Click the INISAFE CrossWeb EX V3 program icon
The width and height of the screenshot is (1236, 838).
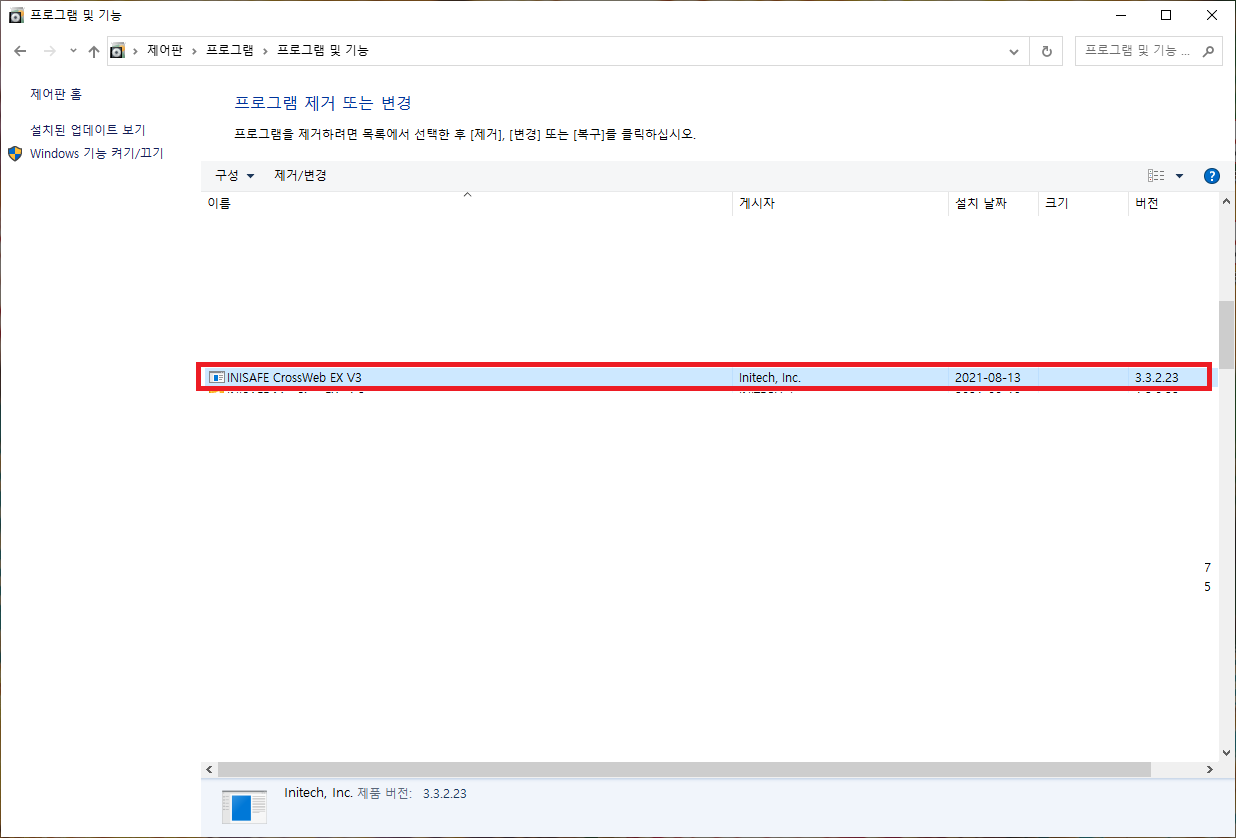[x=216, y=377]
